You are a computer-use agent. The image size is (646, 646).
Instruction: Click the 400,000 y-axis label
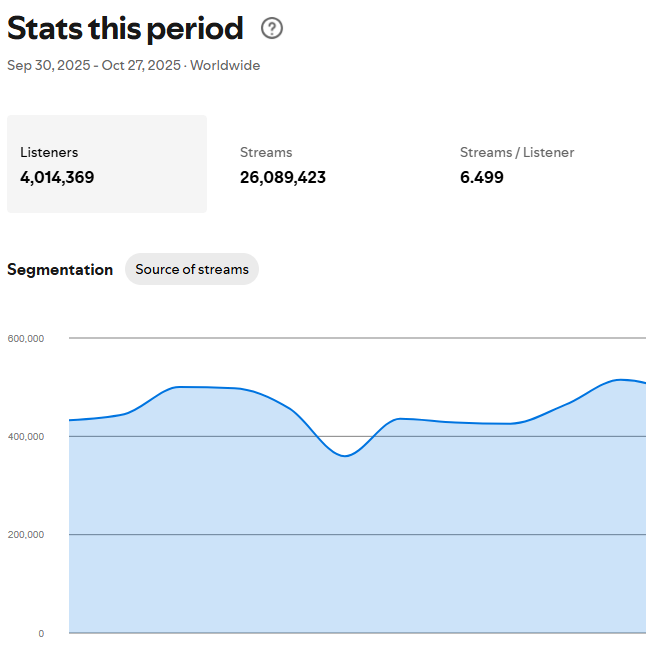(26, 437)
